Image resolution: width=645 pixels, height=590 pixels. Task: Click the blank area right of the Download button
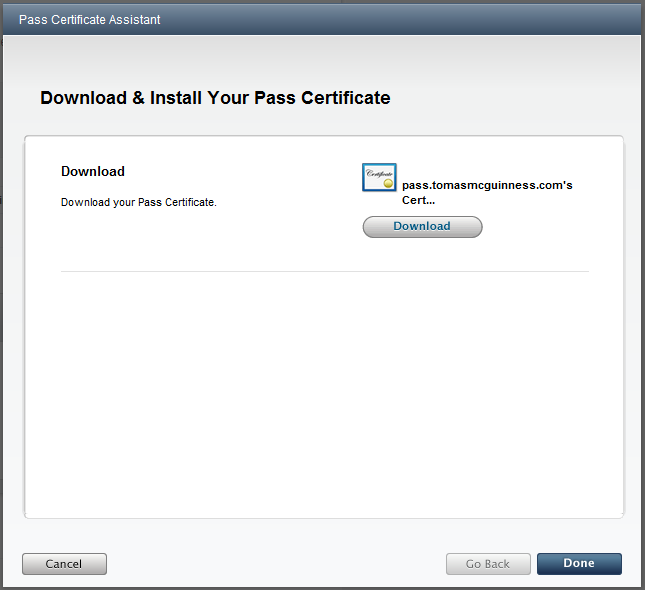540,227
